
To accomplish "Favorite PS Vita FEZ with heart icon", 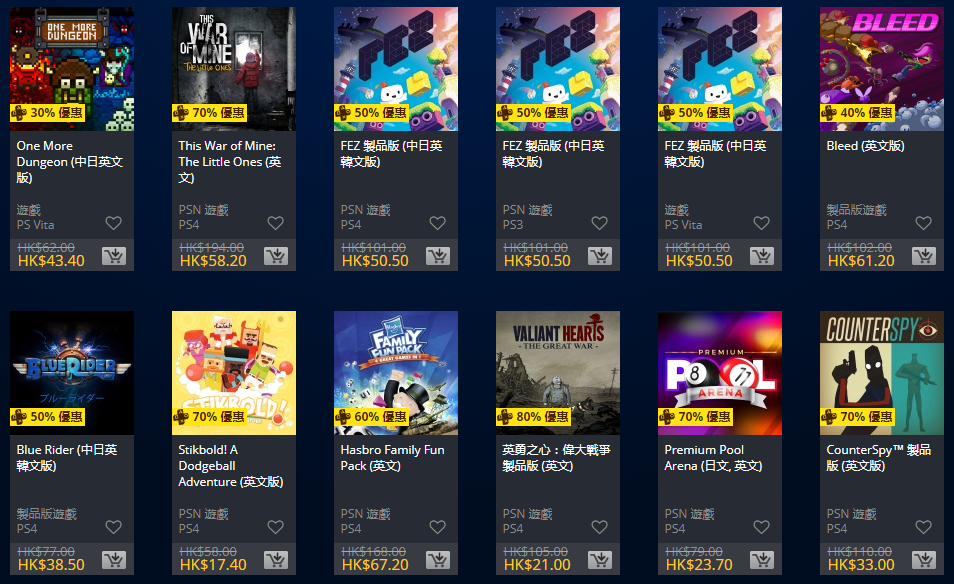I will click(x=762, y=223).
